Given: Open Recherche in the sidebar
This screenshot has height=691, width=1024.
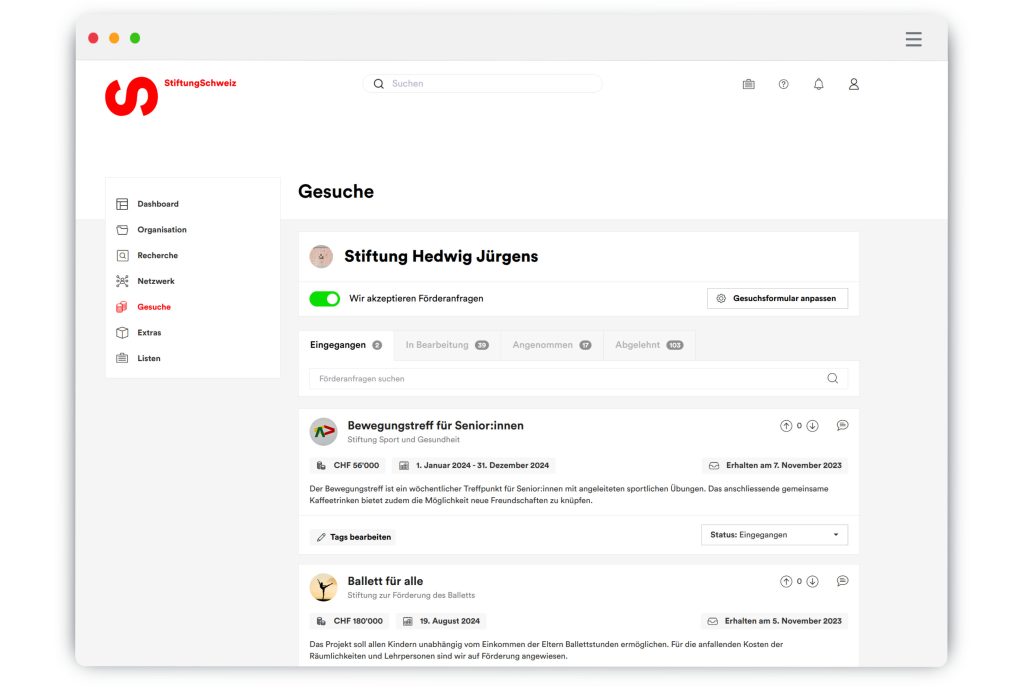Looking at the screenshot, I should [157, 255].
